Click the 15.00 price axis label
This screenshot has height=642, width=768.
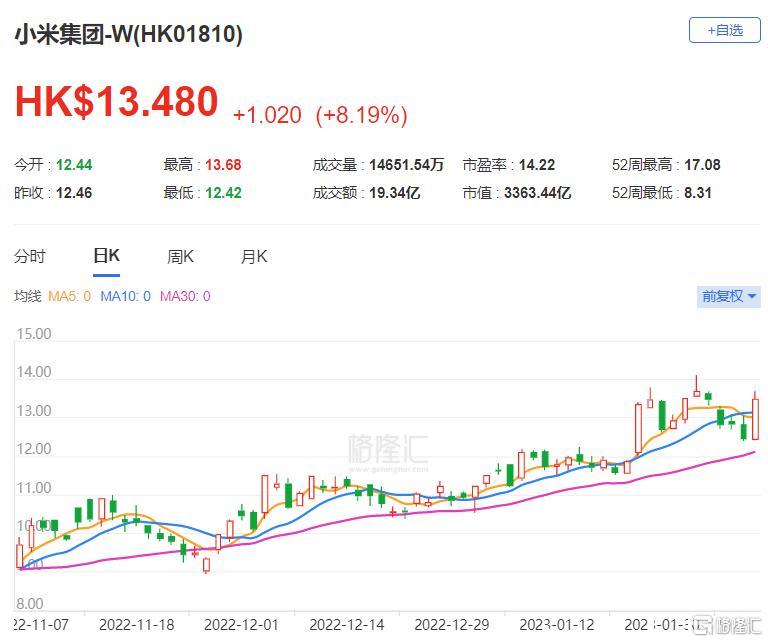[x=34, y=334]
